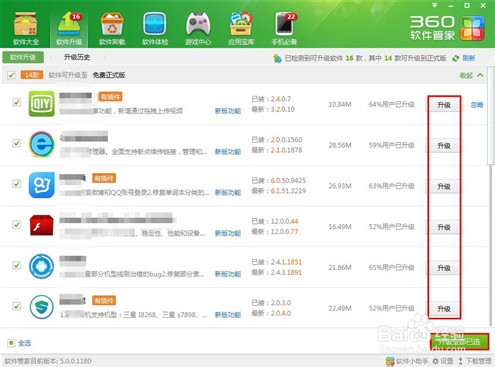Click the refresh arrows icon
The width and height of the screenshot is (495, 367).
(x=455, y=58)
